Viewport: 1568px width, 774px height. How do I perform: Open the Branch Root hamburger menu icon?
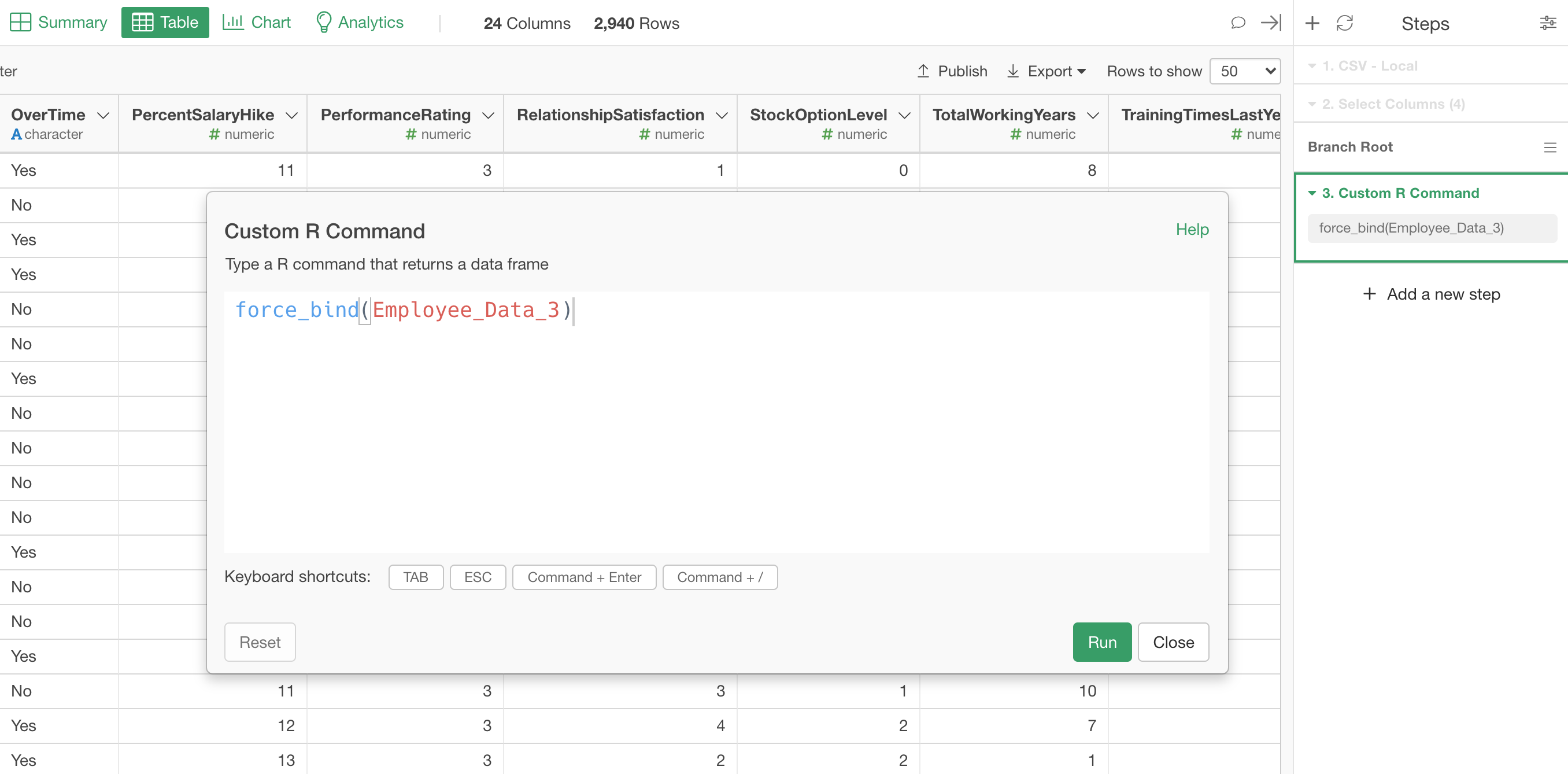click(1549, 147)
